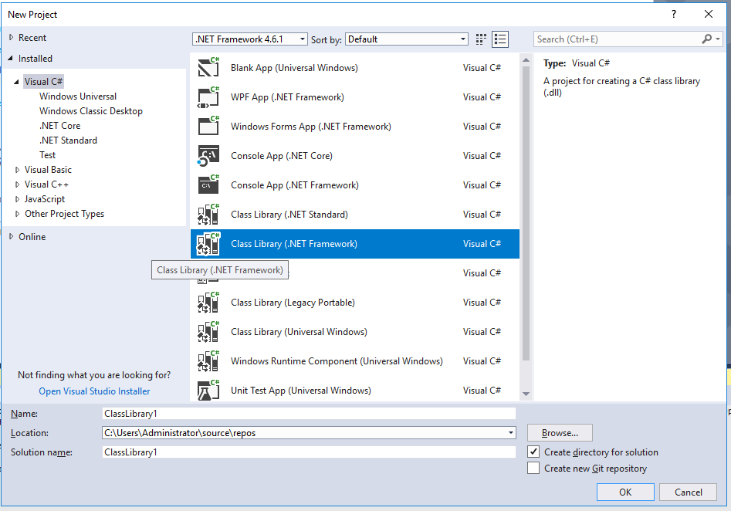731x511 pixels.
Task: Expand the Recent node
Action: click(11, 37)
